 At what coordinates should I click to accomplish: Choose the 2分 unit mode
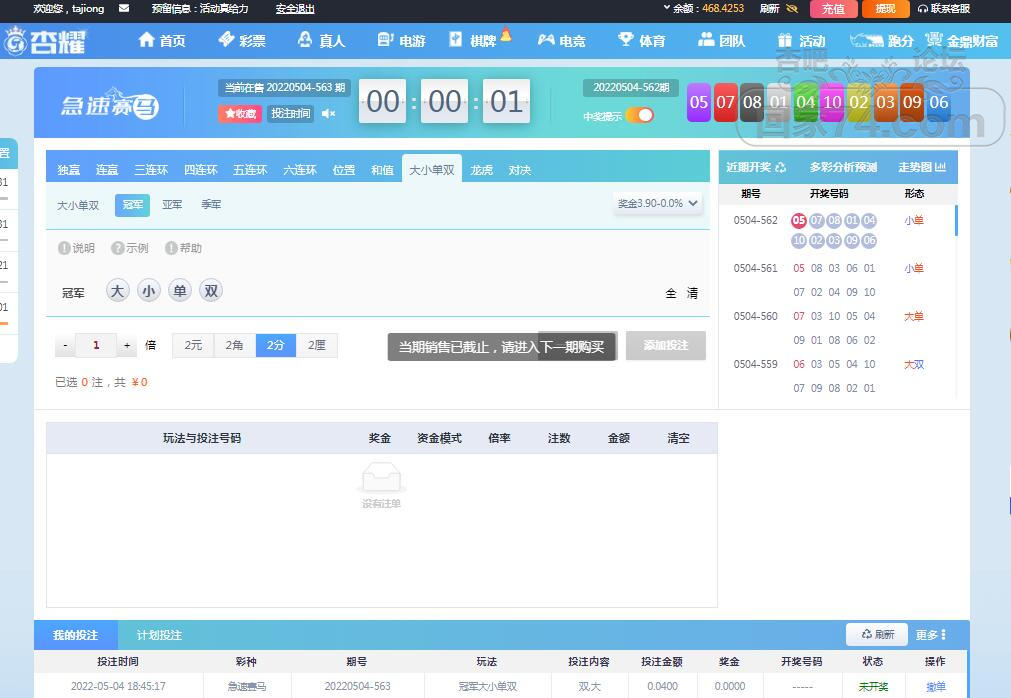(276, 345)
